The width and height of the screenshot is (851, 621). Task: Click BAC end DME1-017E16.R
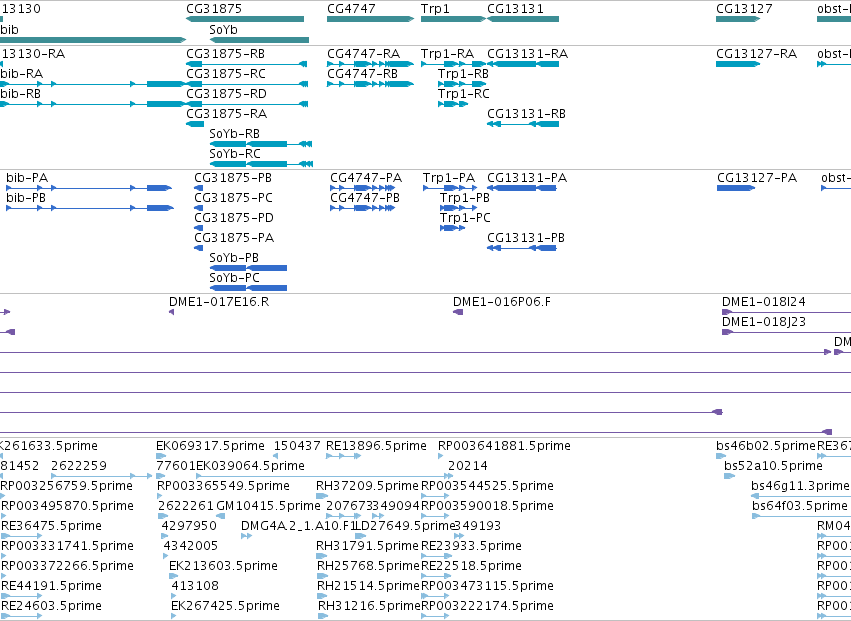(x=219, y=302)
